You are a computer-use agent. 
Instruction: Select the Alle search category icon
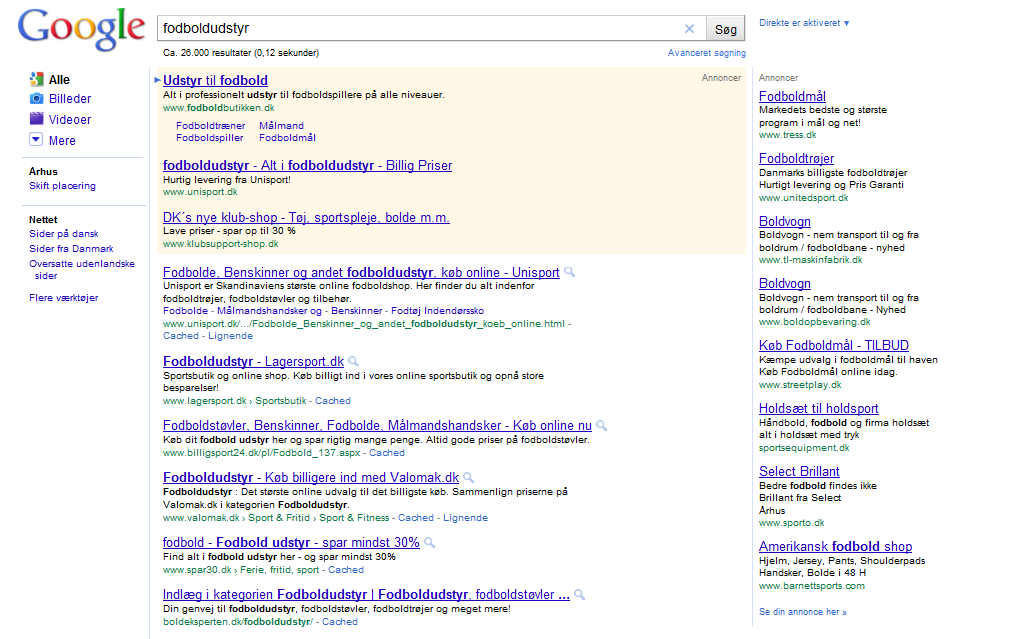[x=36, y=79]
